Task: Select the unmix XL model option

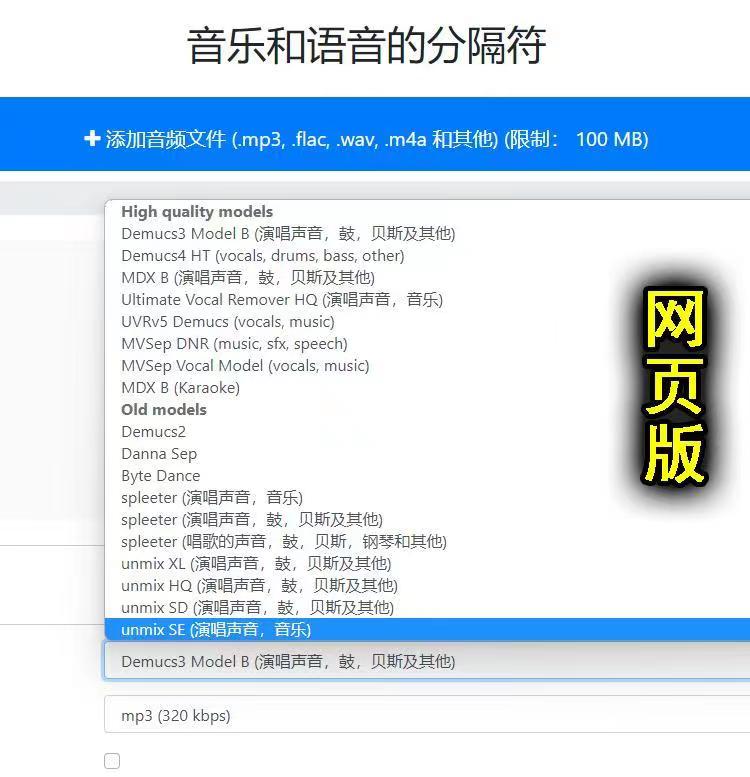Action: [x=256, y=563]
